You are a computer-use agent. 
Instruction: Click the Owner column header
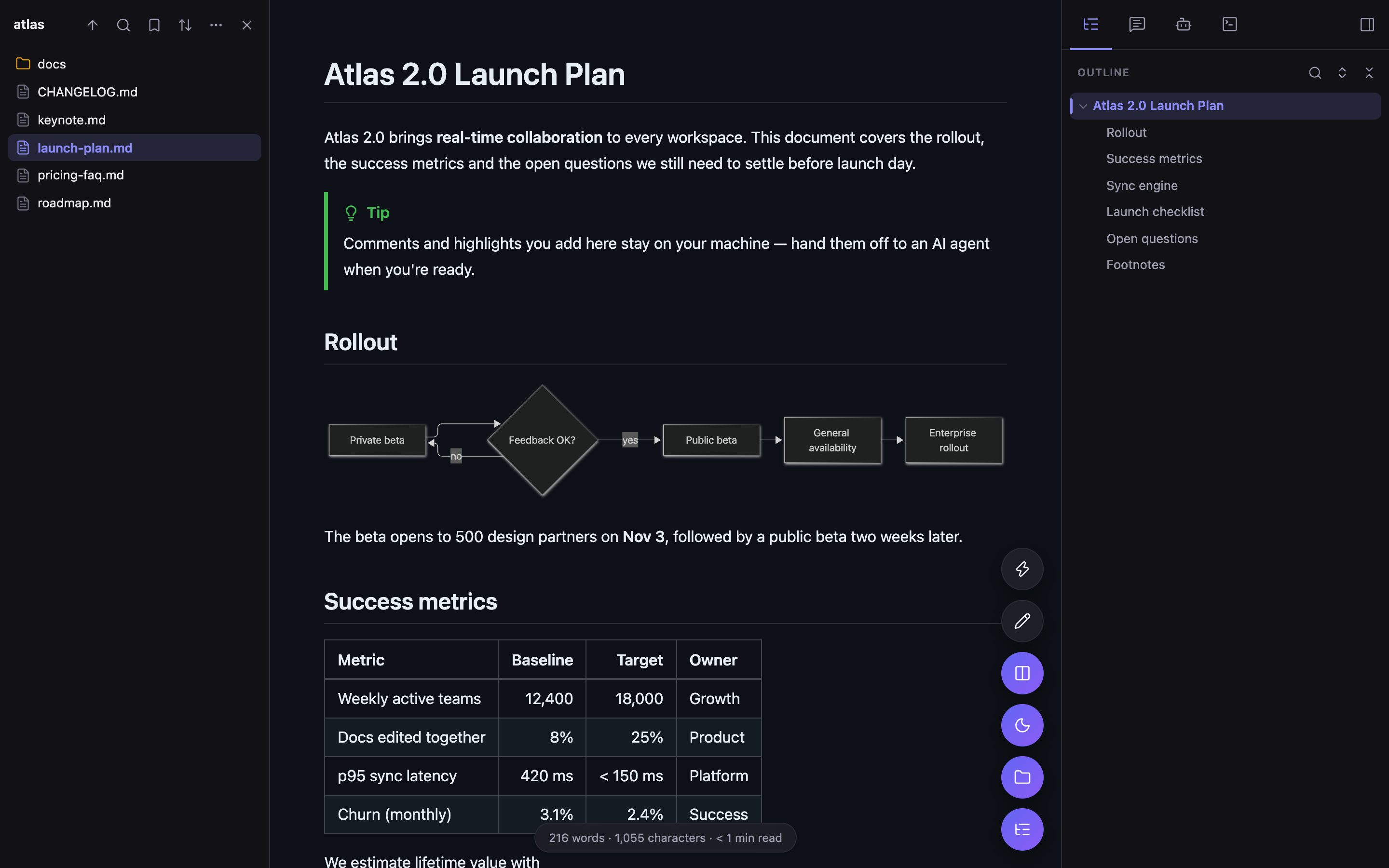719,660
